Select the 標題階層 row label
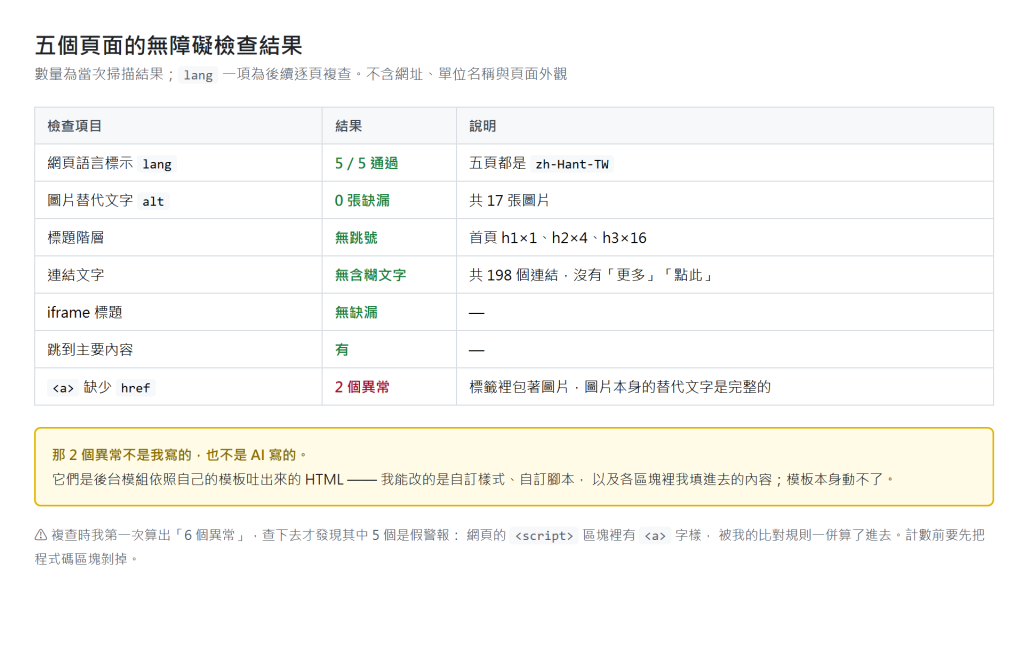Image resolution: width=1024 pixels, height=661 pixels. point(76,238)
